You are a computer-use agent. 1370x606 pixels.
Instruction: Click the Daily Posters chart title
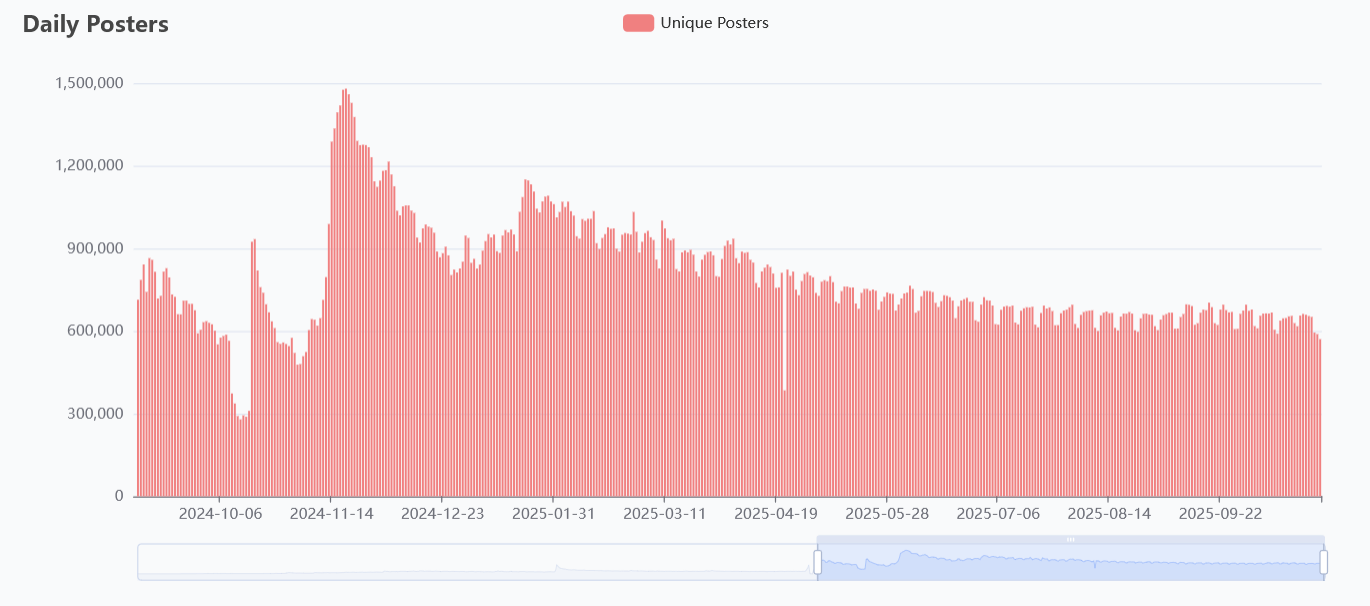(x=96, y=24)
